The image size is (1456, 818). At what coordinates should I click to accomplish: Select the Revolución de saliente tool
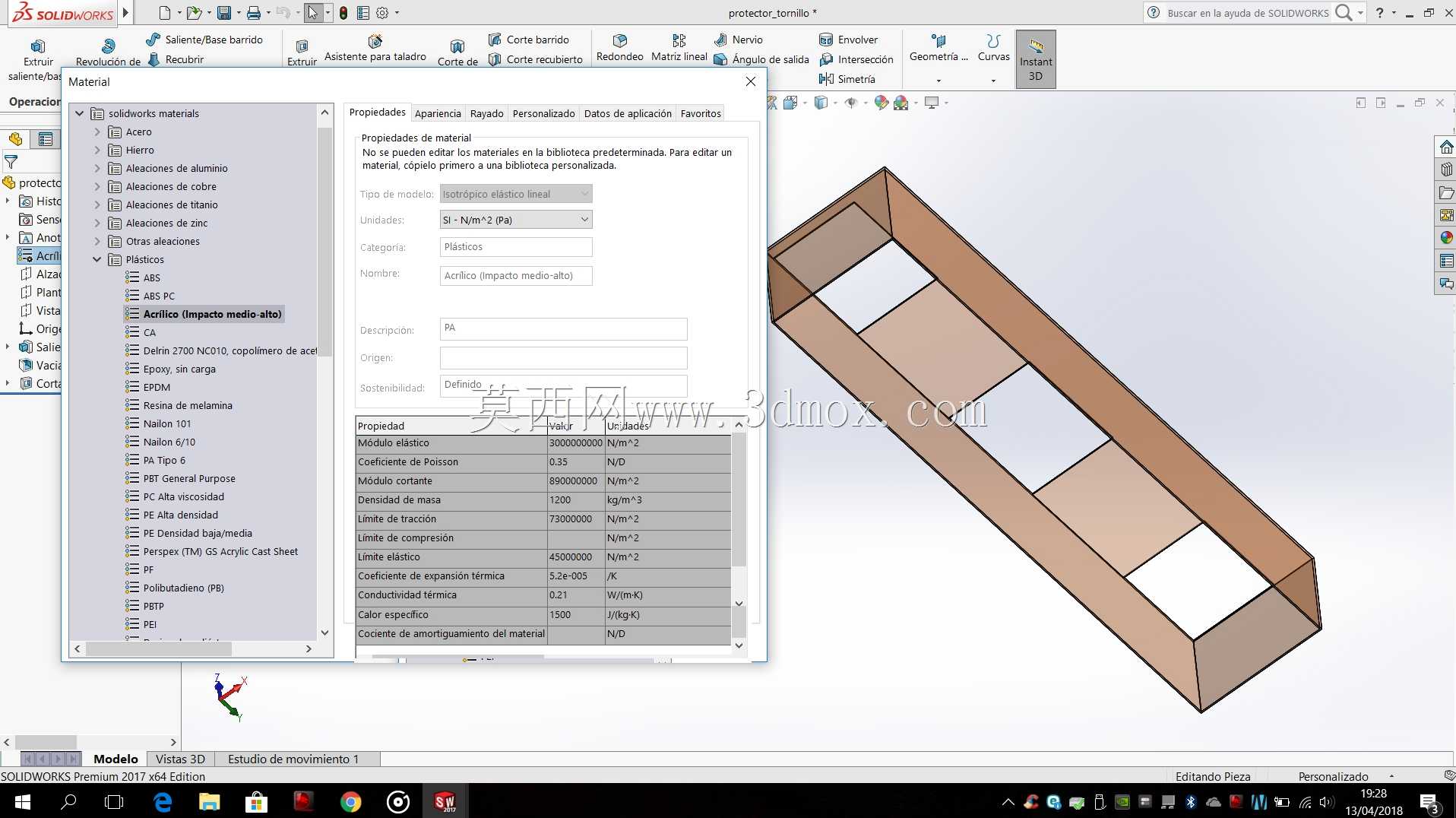[x=108, y=53]
